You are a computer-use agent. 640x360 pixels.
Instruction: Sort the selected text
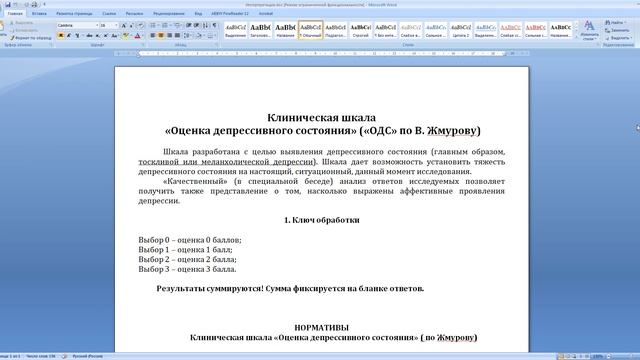205,25
